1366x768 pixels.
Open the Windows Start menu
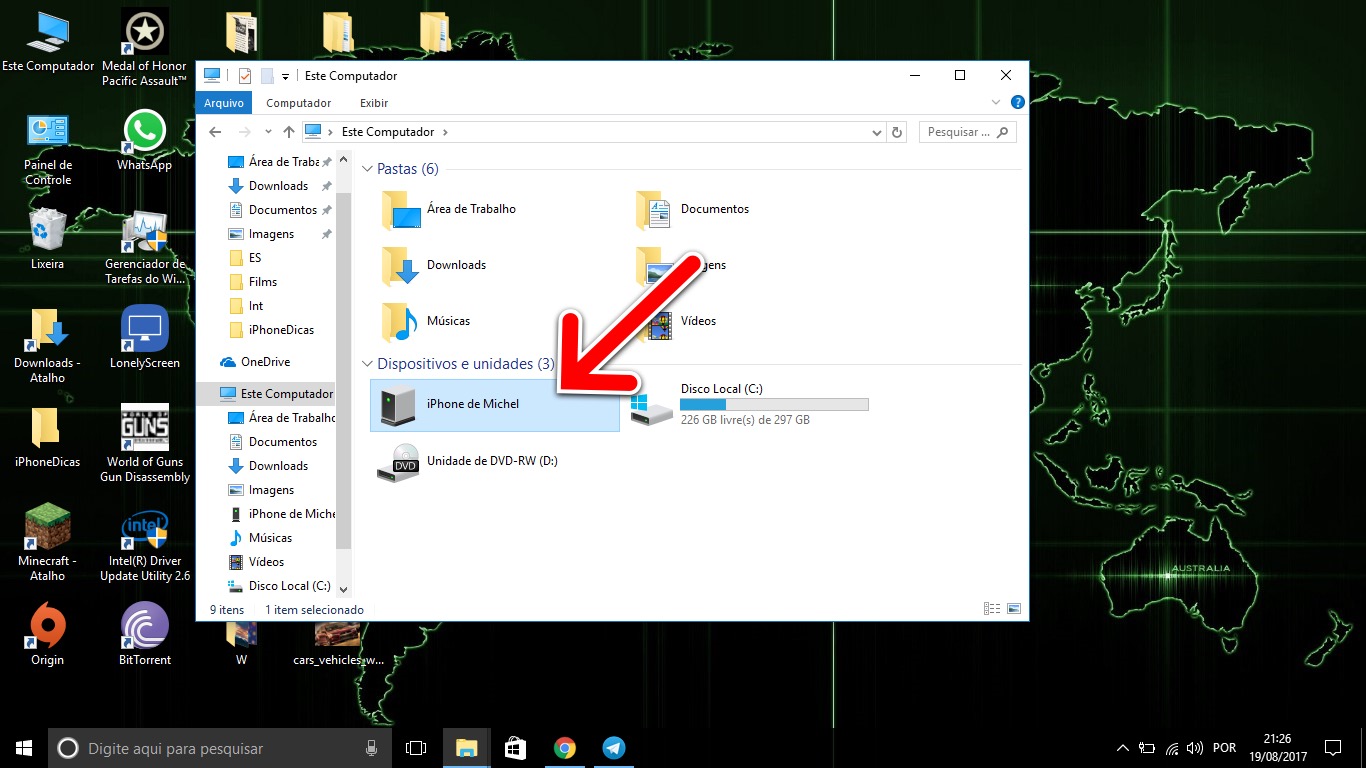(x=24, y=747)
